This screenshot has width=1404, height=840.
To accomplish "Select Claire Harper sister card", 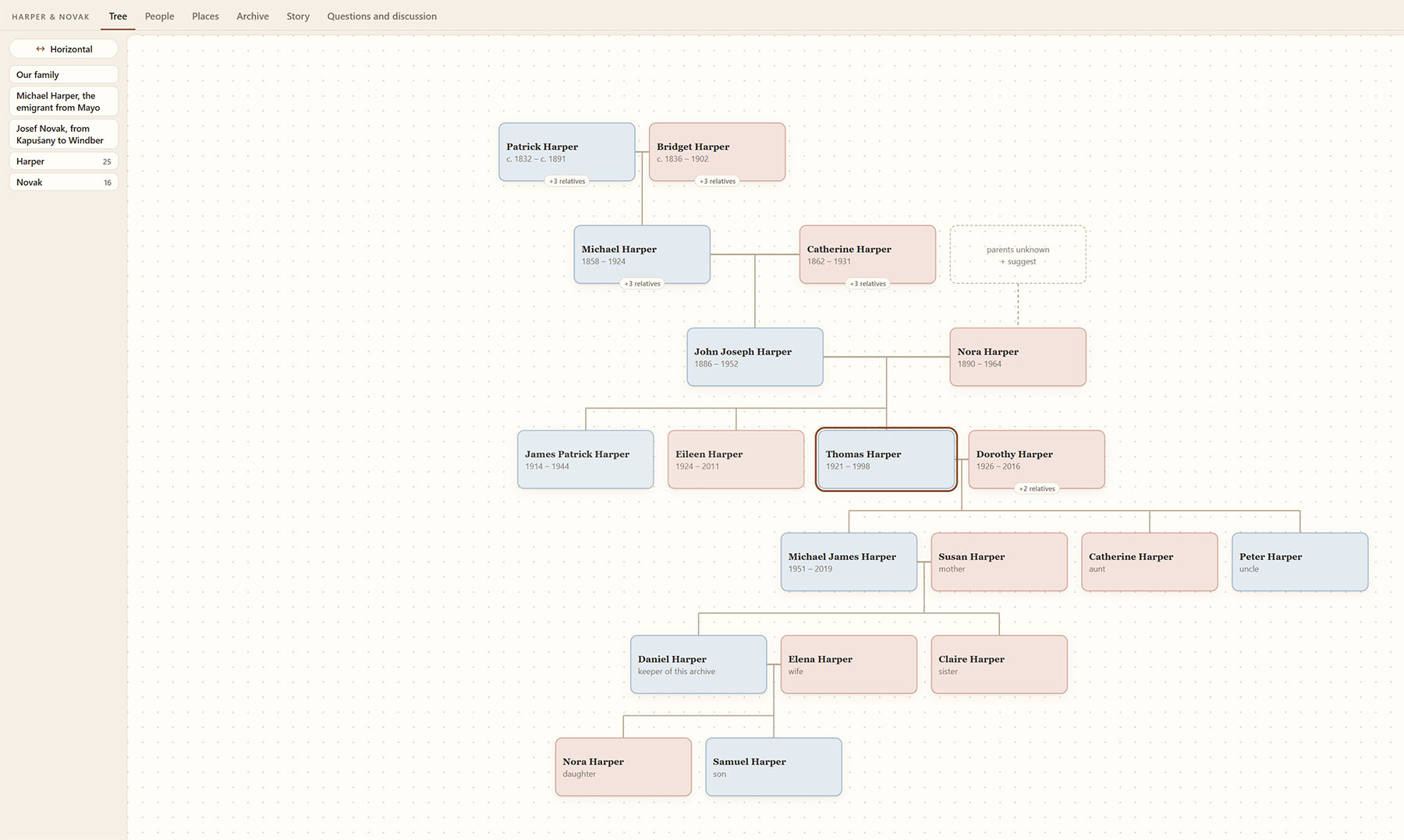I will pos(999,665).
